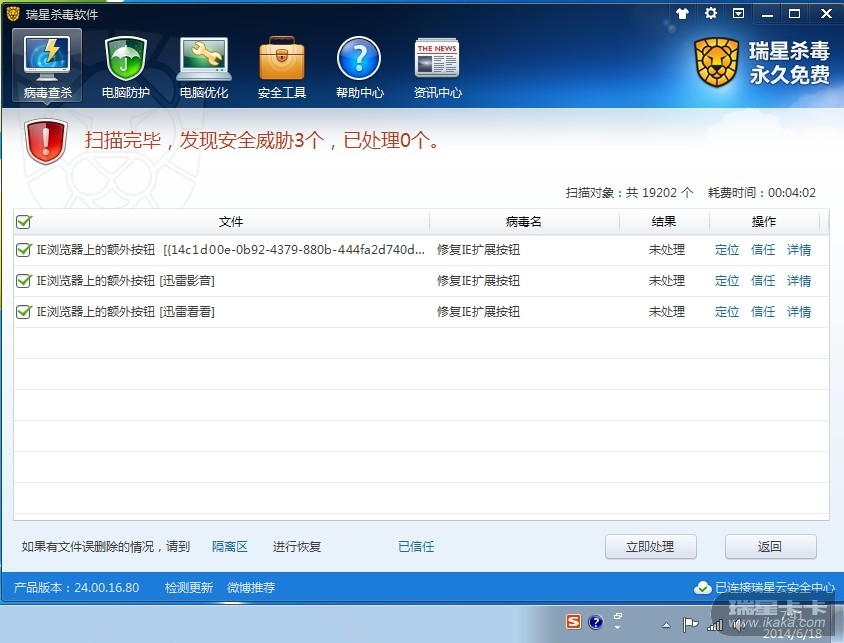Click the 返回 back button

point(770,547)
